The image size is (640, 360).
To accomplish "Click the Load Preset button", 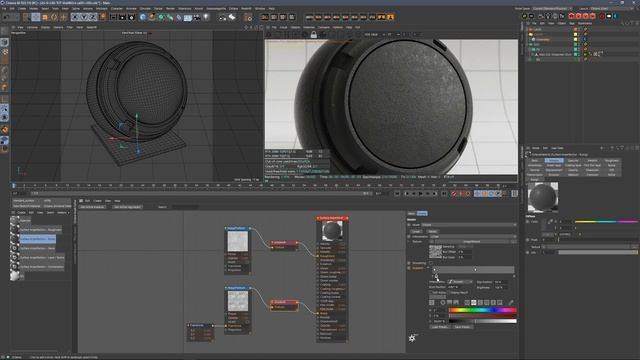I will click(x=440, y=327).
